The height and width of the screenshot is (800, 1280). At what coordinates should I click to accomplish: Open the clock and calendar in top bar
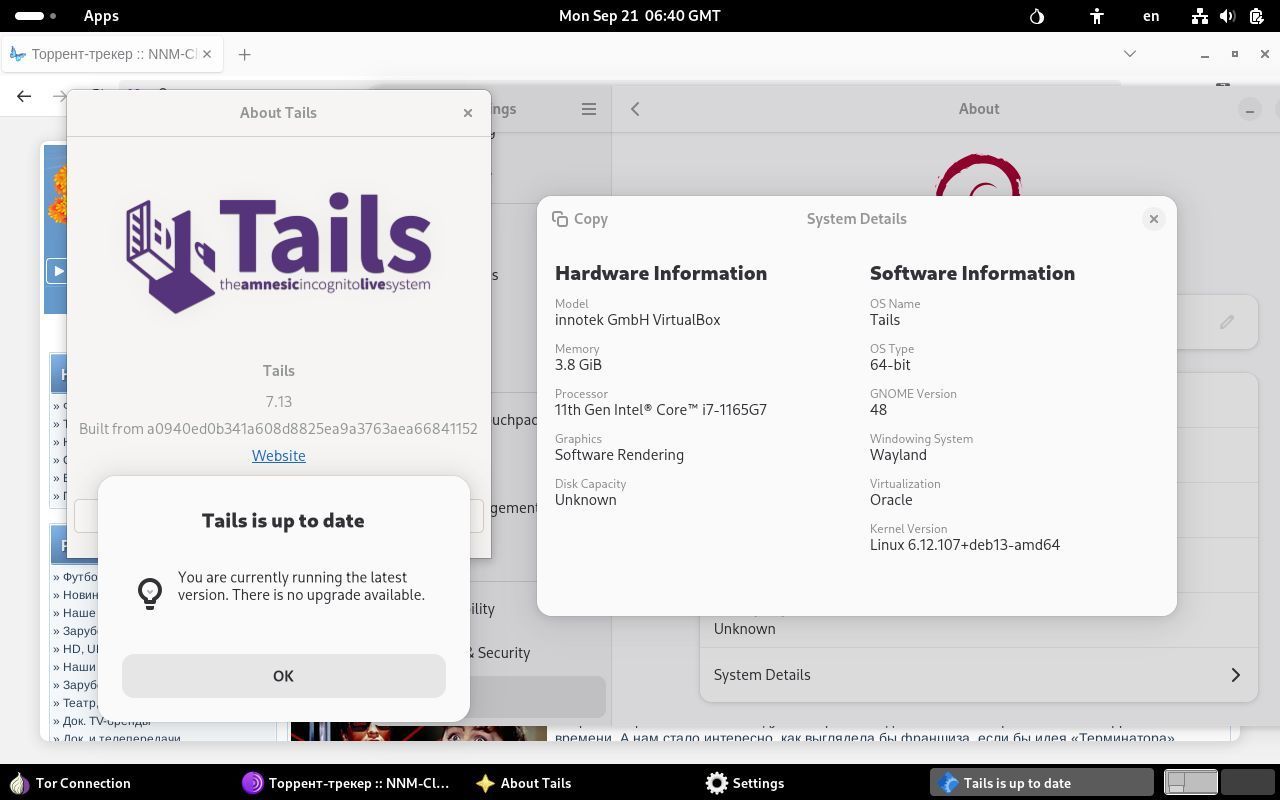point(639,16)
